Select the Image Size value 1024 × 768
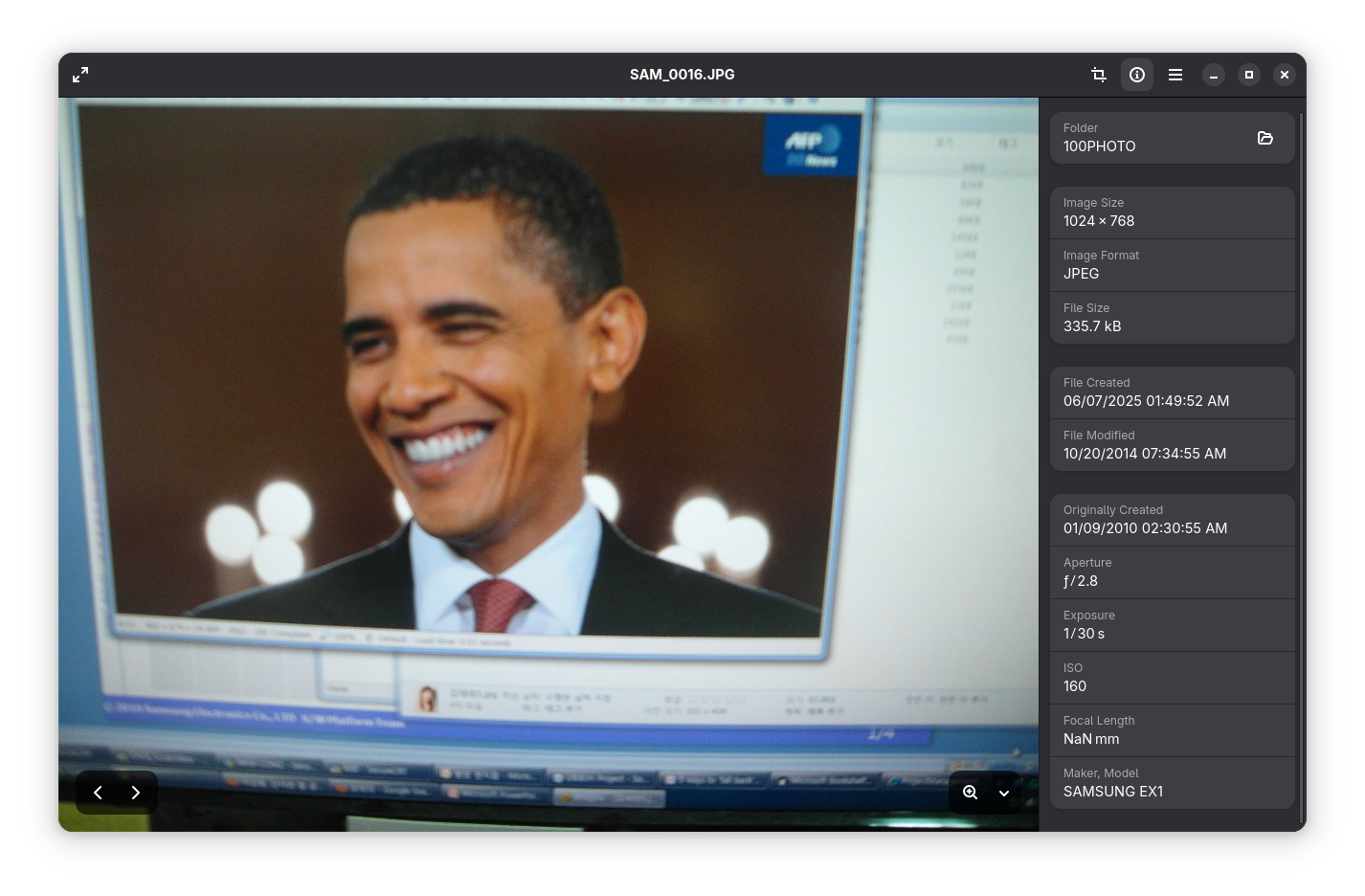 1099,221
